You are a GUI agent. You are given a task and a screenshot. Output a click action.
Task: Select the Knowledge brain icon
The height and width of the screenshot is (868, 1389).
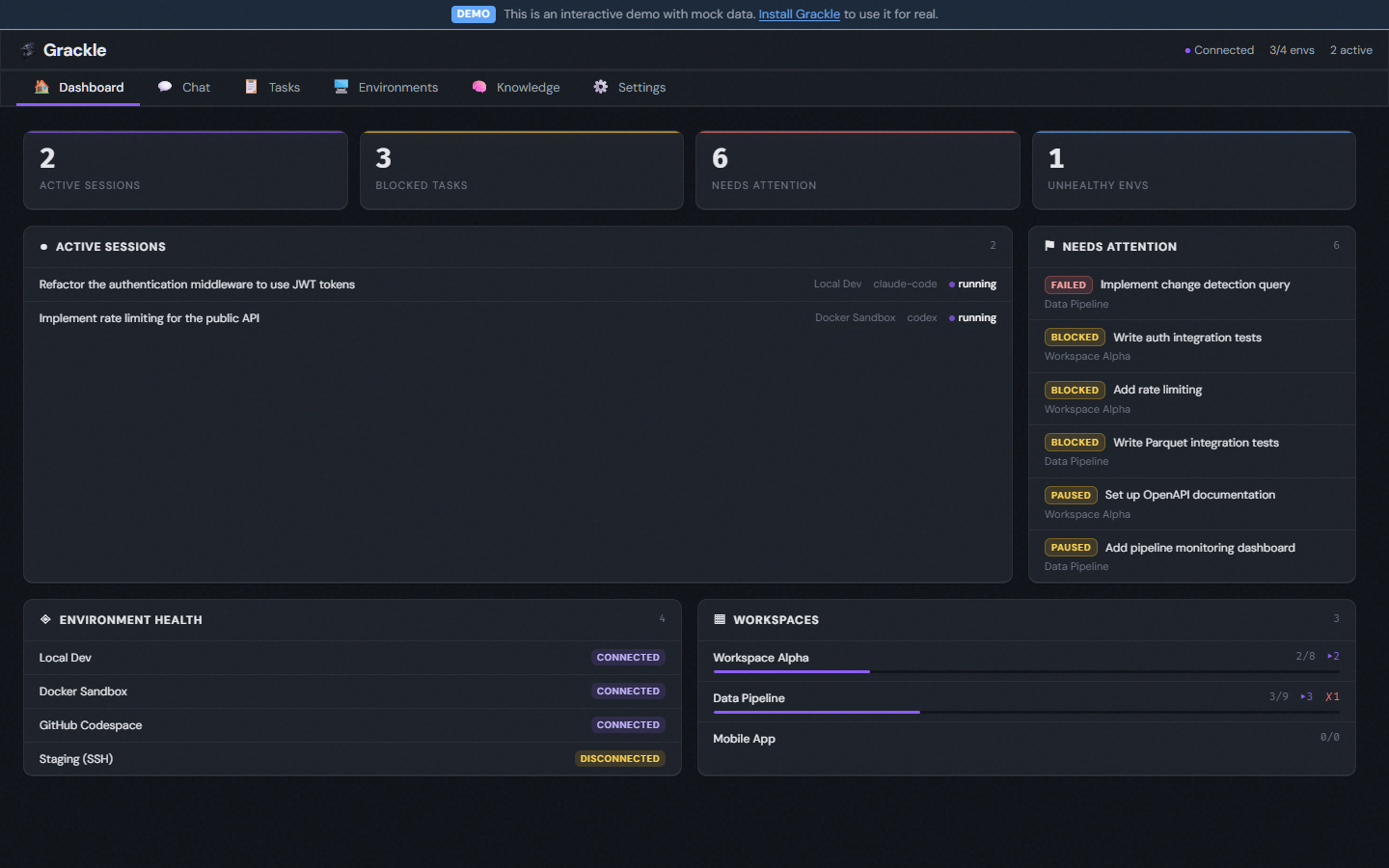[x=479, y=87]
